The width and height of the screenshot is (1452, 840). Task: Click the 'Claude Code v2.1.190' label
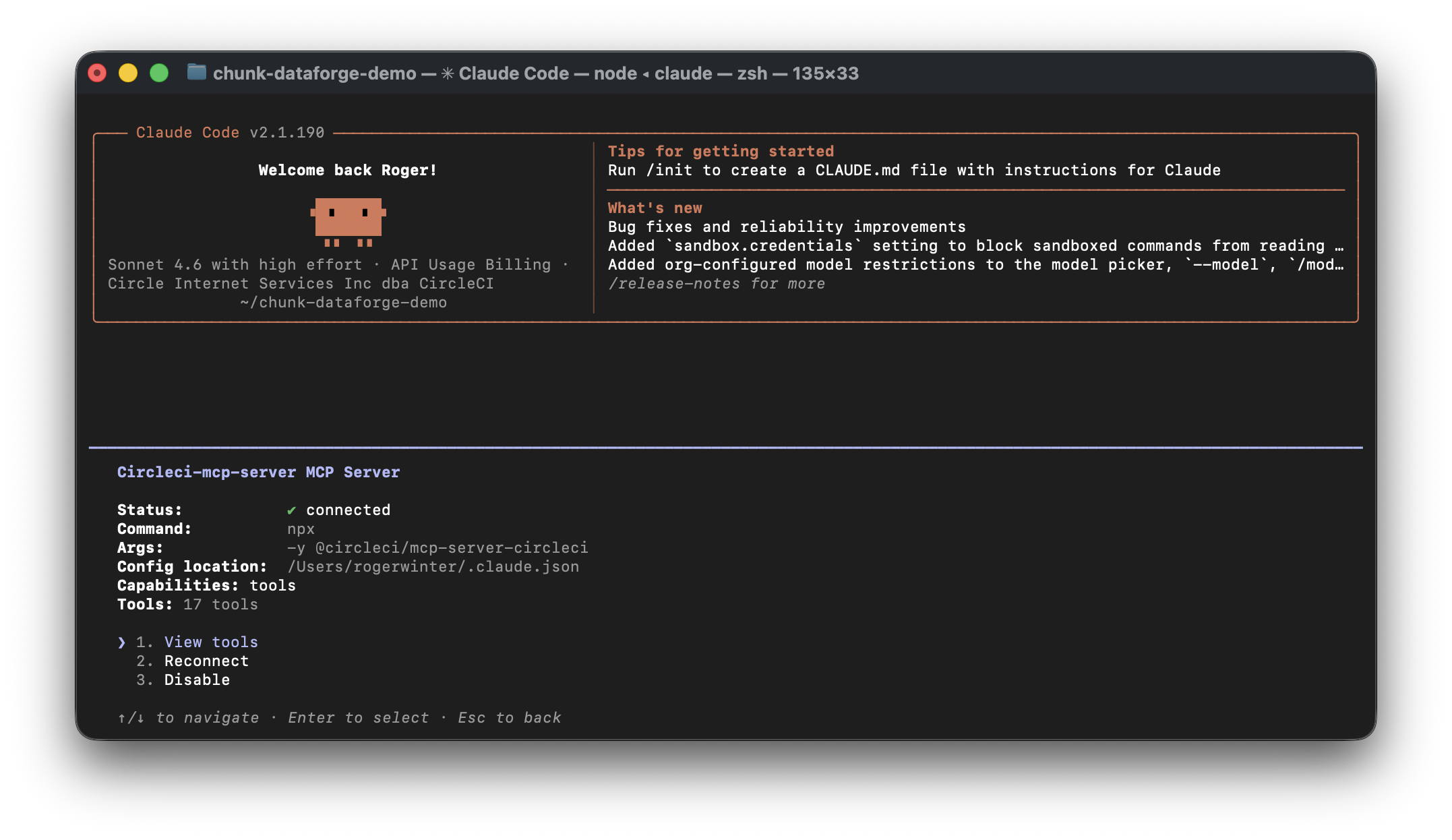pyautogui.click(x=230, y=132)
